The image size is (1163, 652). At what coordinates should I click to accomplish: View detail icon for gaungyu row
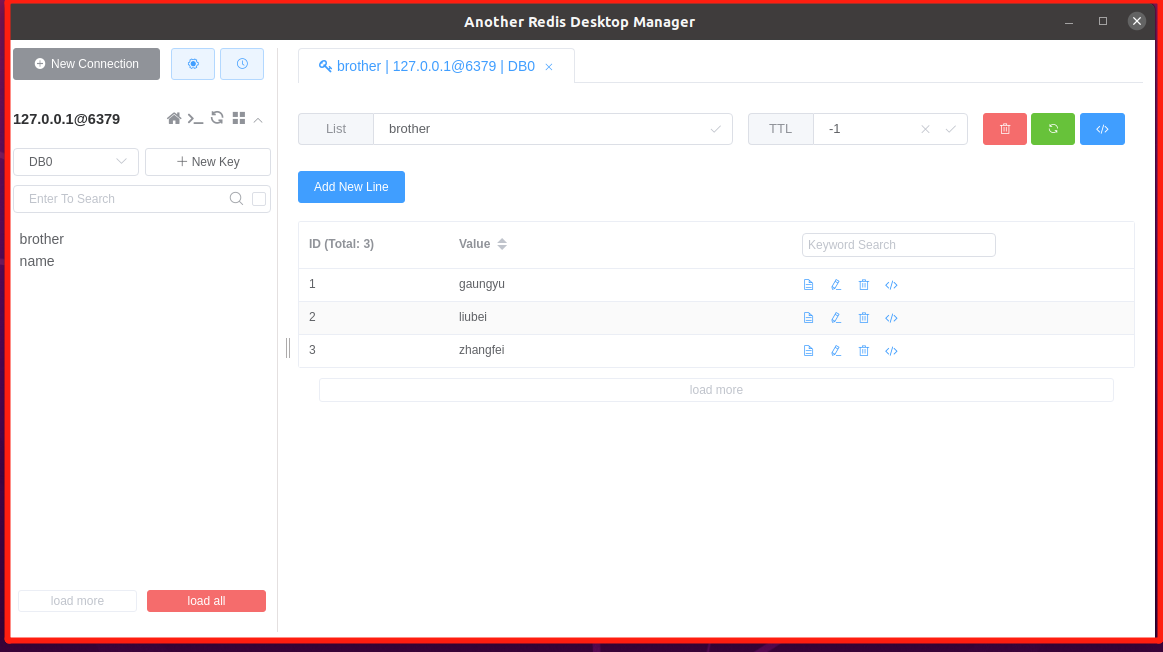(x=808, y=285)
